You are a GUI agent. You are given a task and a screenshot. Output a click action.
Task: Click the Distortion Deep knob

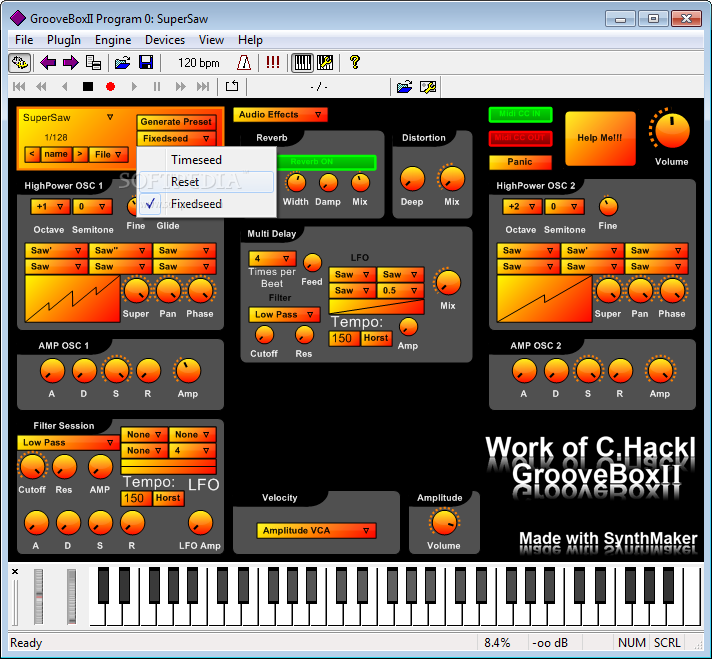(x=412, y=178)
